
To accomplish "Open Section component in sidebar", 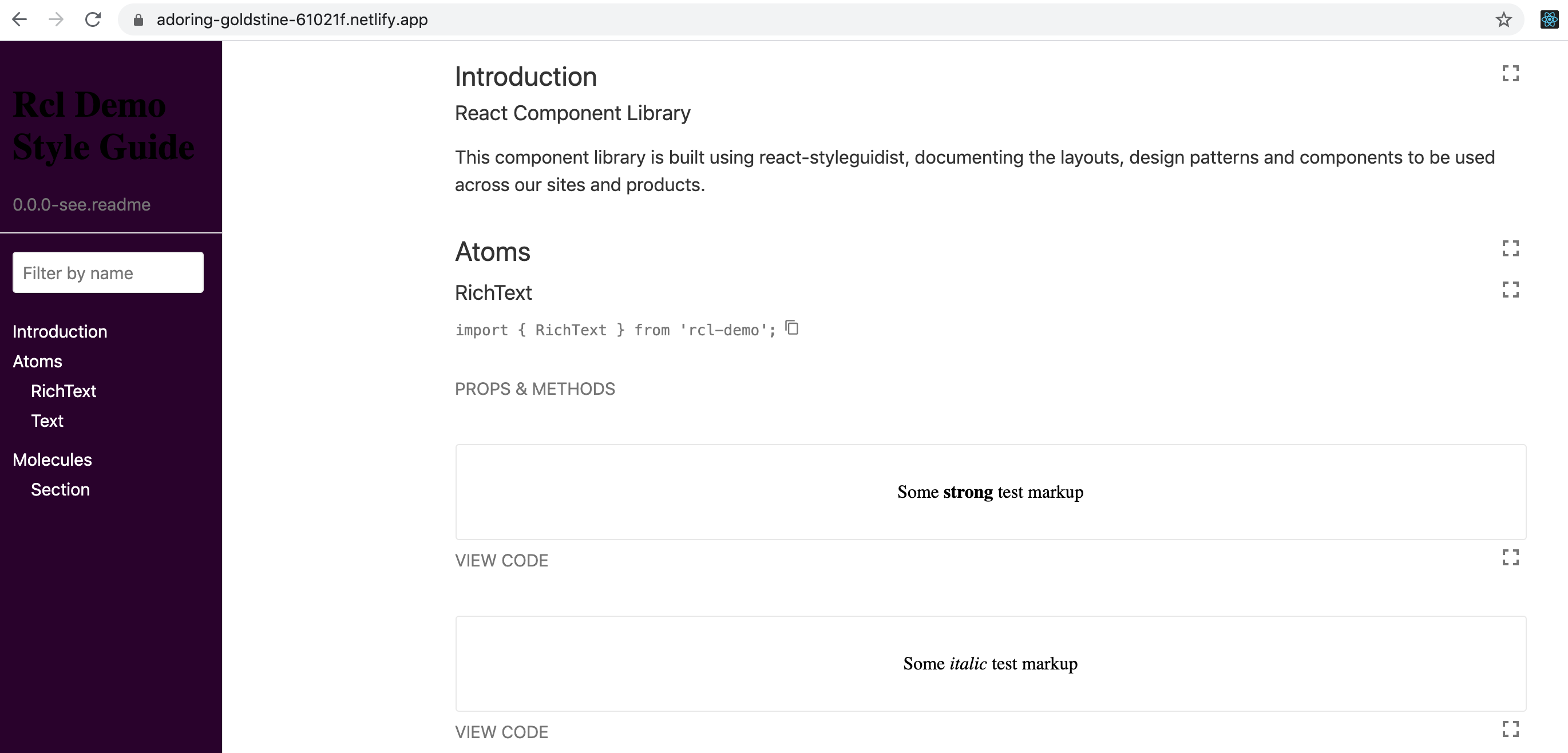I will pyautogui.click(x=60, y=489).
